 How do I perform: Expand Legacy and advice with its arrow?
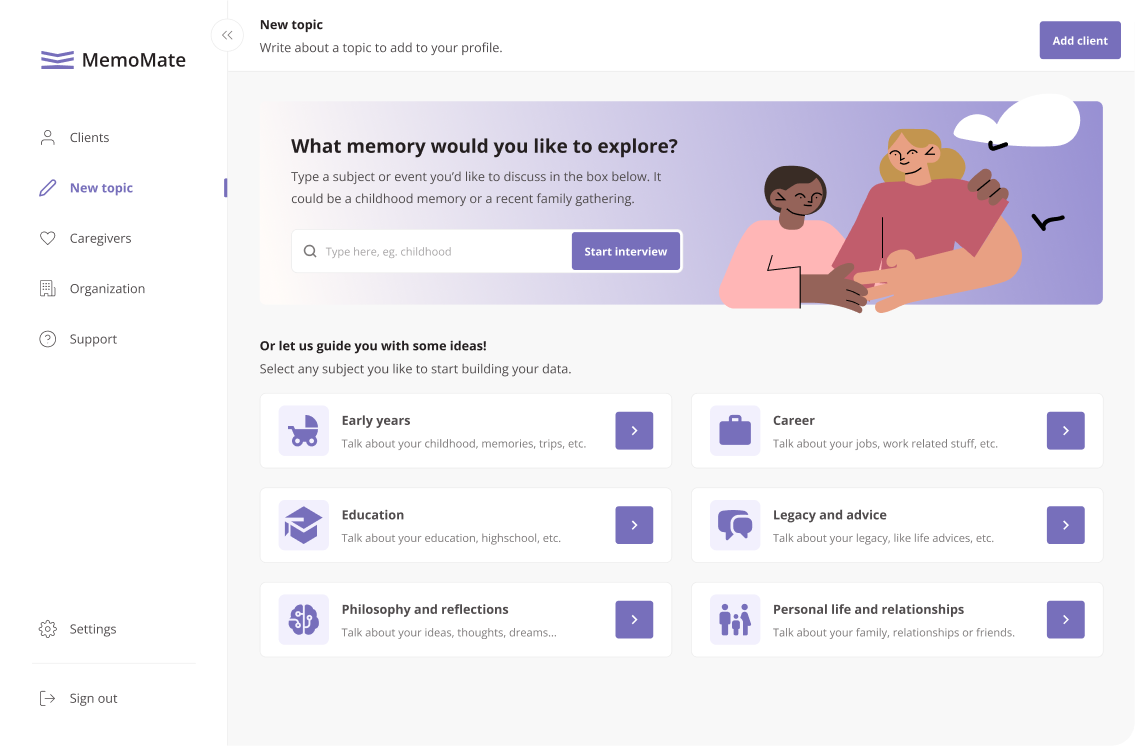point(1065,525)
